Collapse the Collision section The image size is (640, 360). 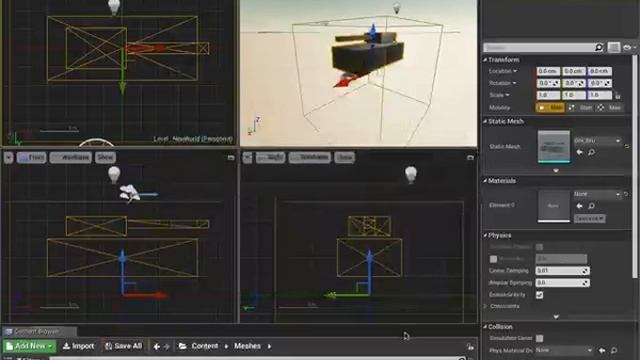485,327
